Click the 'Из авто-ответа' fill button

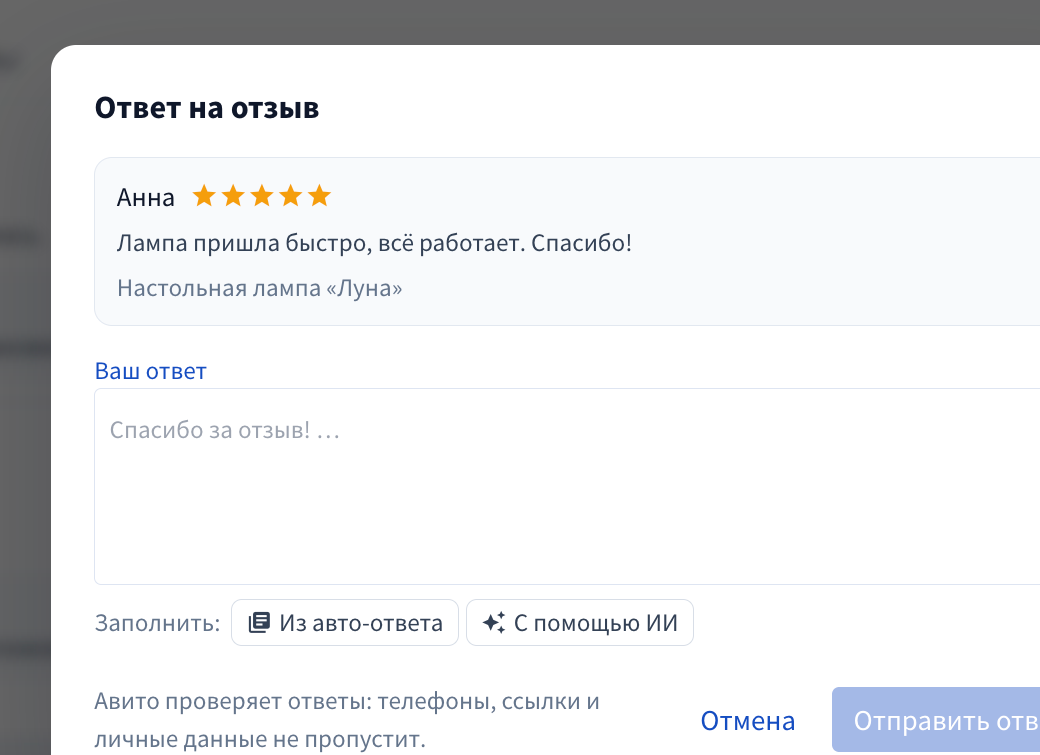[344, 622]
